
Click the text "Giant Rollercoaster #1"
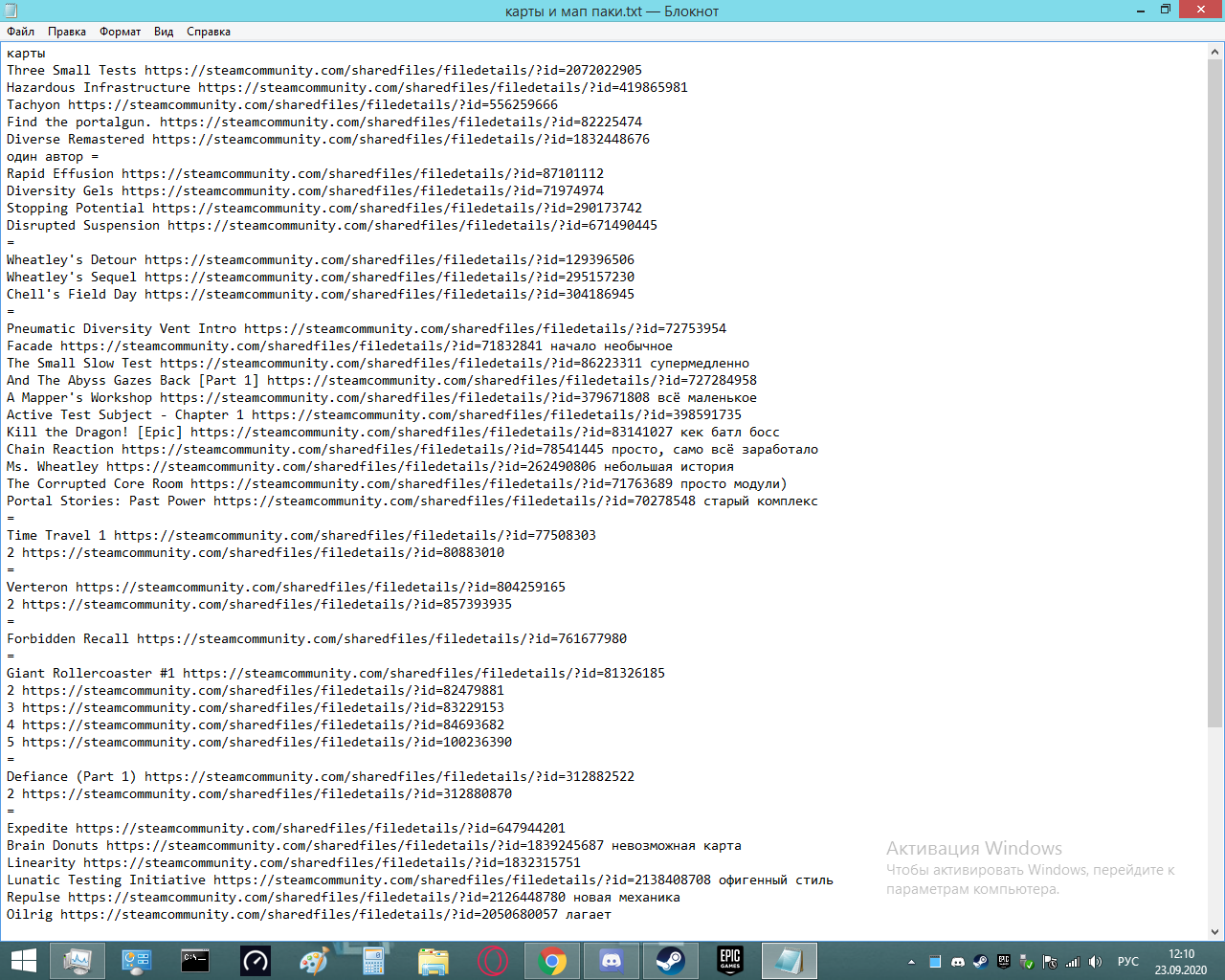click(x=91, y=674)
